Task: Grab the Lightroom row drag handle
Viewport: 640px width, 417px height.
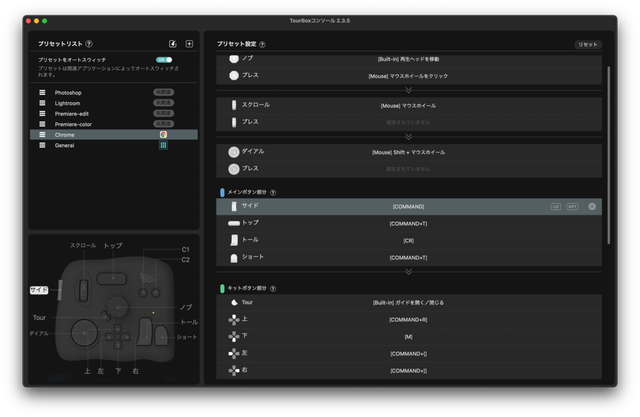Action: pos(42,103)
